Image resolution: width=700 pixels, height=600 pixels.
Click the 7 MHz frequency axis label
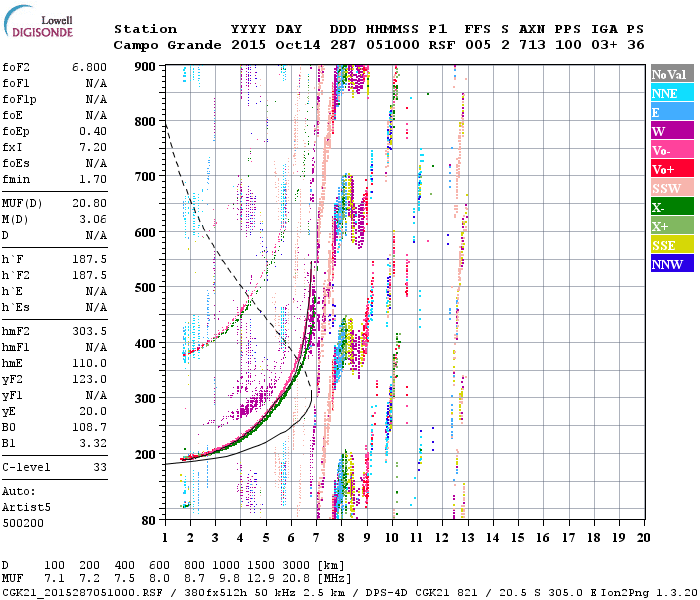pyautogui.click(x=316, y=538)
